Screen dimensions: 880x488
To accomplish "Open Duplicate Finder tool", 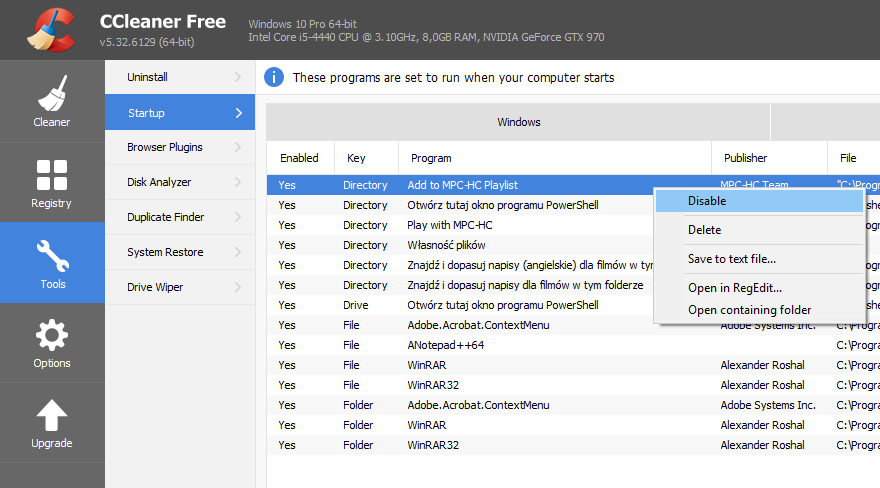I will [x=180, y=217].
